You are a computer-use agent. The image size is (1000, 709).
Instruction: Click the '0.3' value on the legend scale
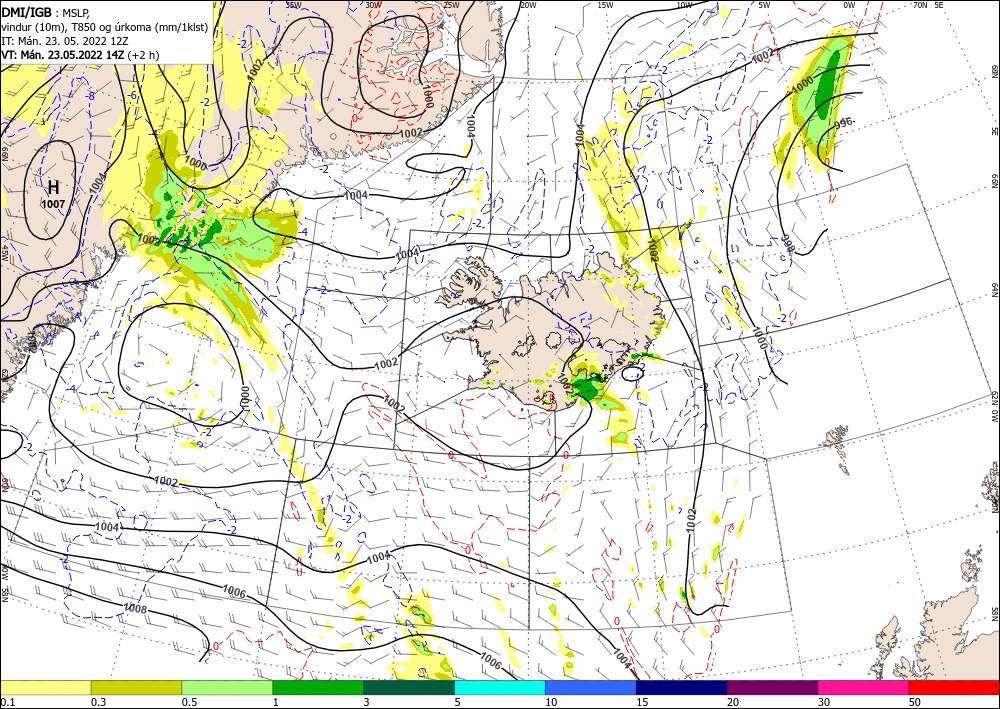click(98, 702)
